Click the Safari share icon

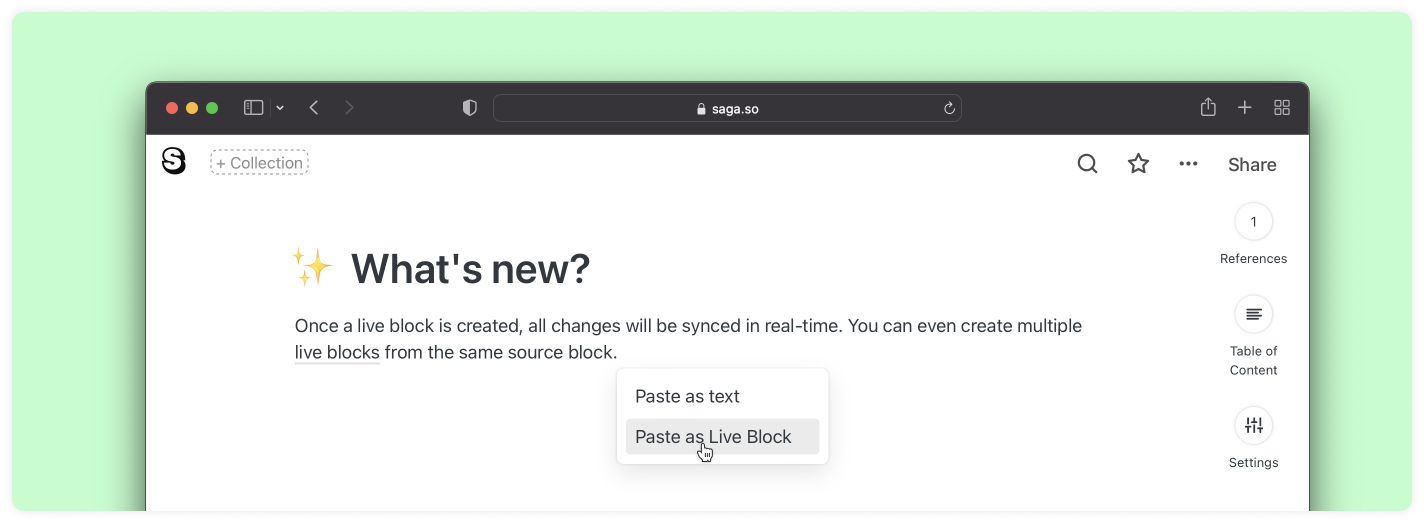click(1208, 108)
